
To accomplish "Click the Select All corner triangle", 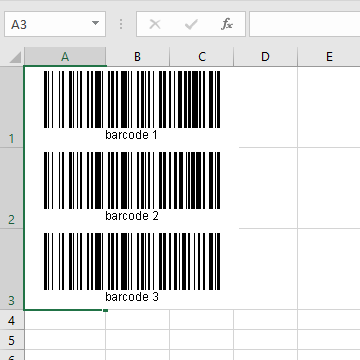I will pyautogui.click(x=14, y=57).
